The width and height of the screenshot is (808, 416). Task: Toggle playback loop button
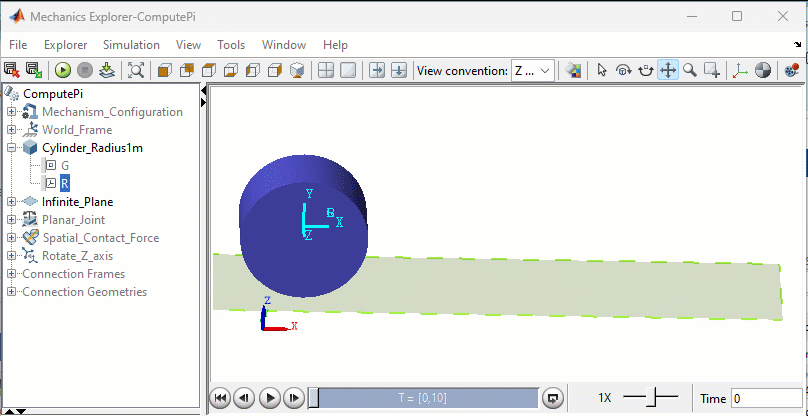(552, 398)
